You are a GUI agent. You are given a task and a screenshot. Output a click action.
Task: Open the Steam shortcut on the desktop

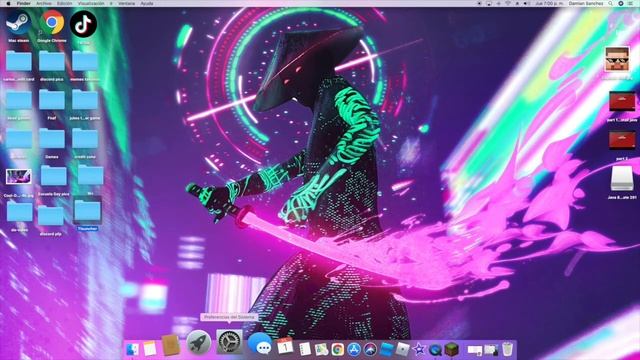point(18,22)
